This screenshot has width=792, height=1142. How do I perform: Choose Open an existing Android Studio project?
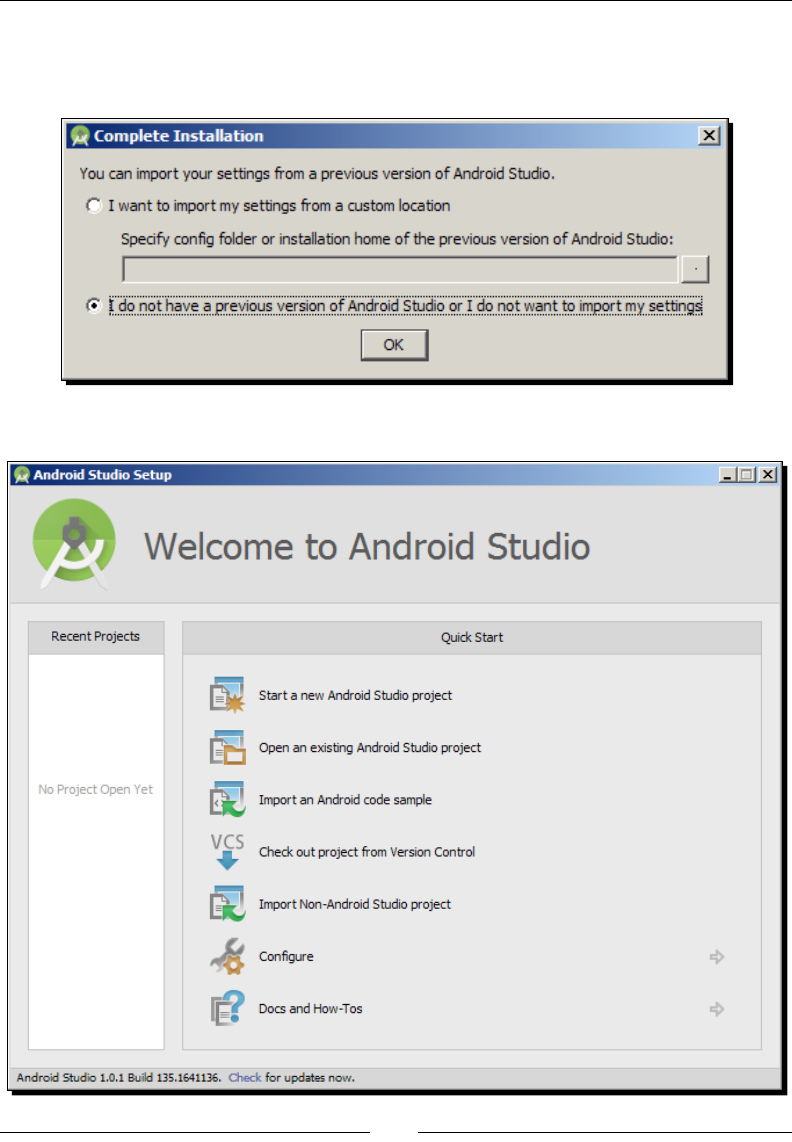[x=369, y=748]
